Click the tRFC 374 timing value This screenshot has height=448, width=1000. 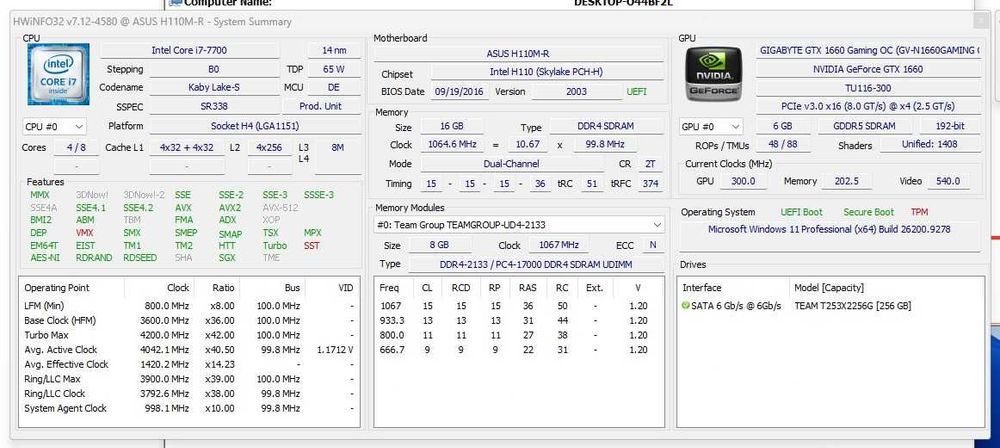650,184
